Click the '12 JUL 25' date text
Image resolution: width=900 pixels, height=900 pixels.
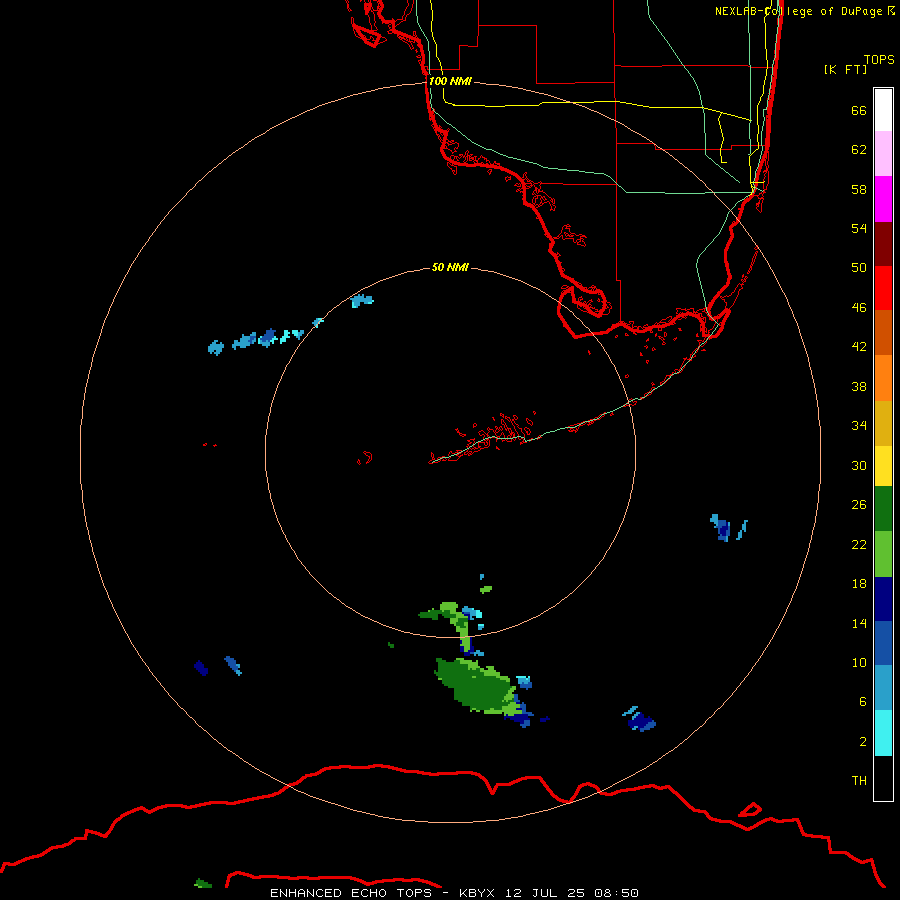click(544, 893)
